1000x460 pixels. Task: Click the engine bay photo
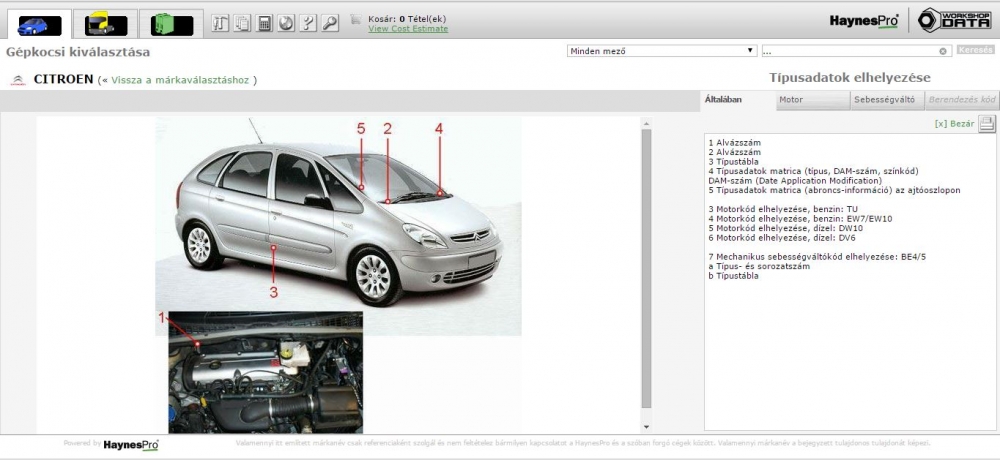pyautogui.click(x=265, y=373)
